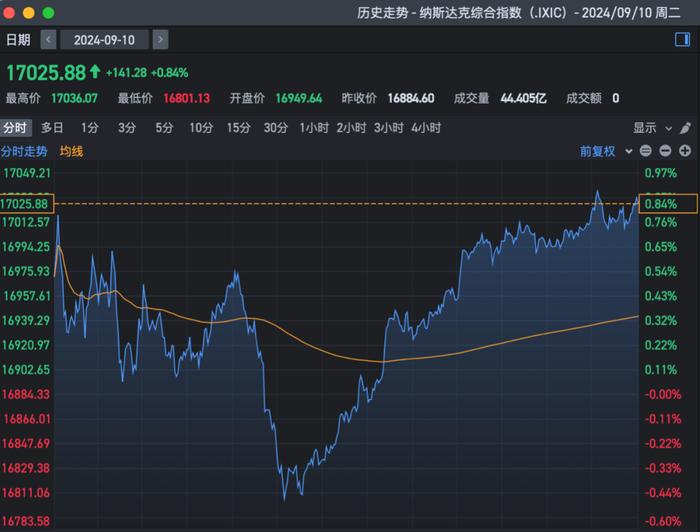Click the 日期 label
Screen dimensions: 700x532
18,40
